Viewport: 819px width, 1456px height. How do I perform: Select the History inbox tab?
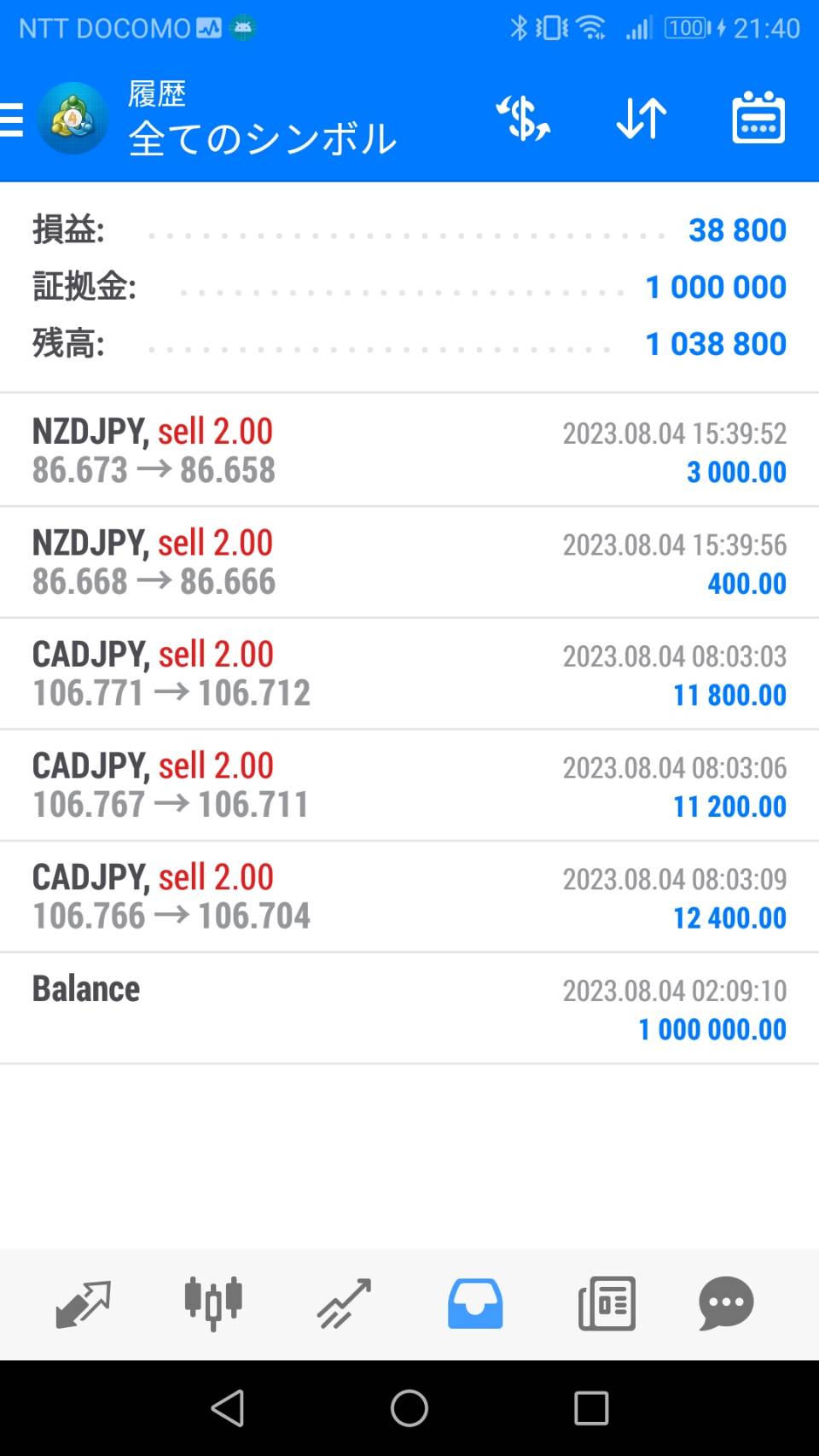click(x=475, y=1303)
